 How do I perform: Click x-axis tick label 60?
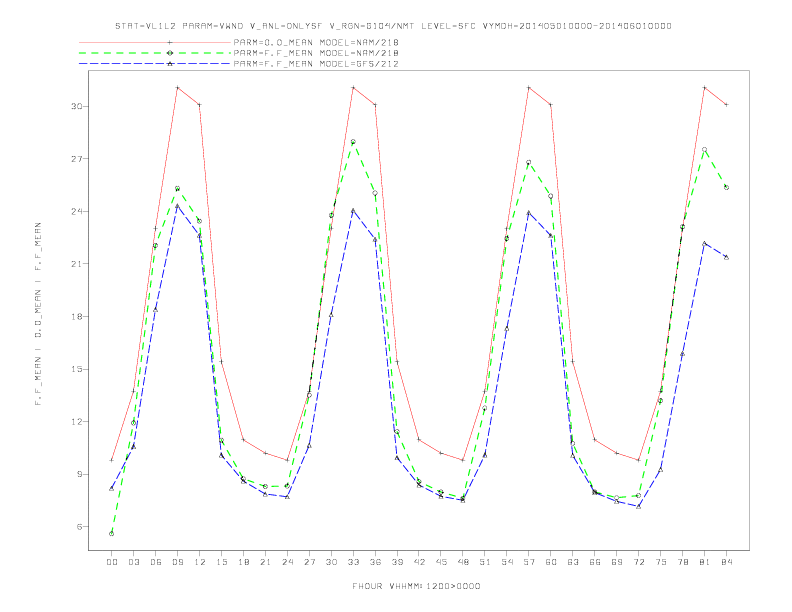click(x=551, y=562)
